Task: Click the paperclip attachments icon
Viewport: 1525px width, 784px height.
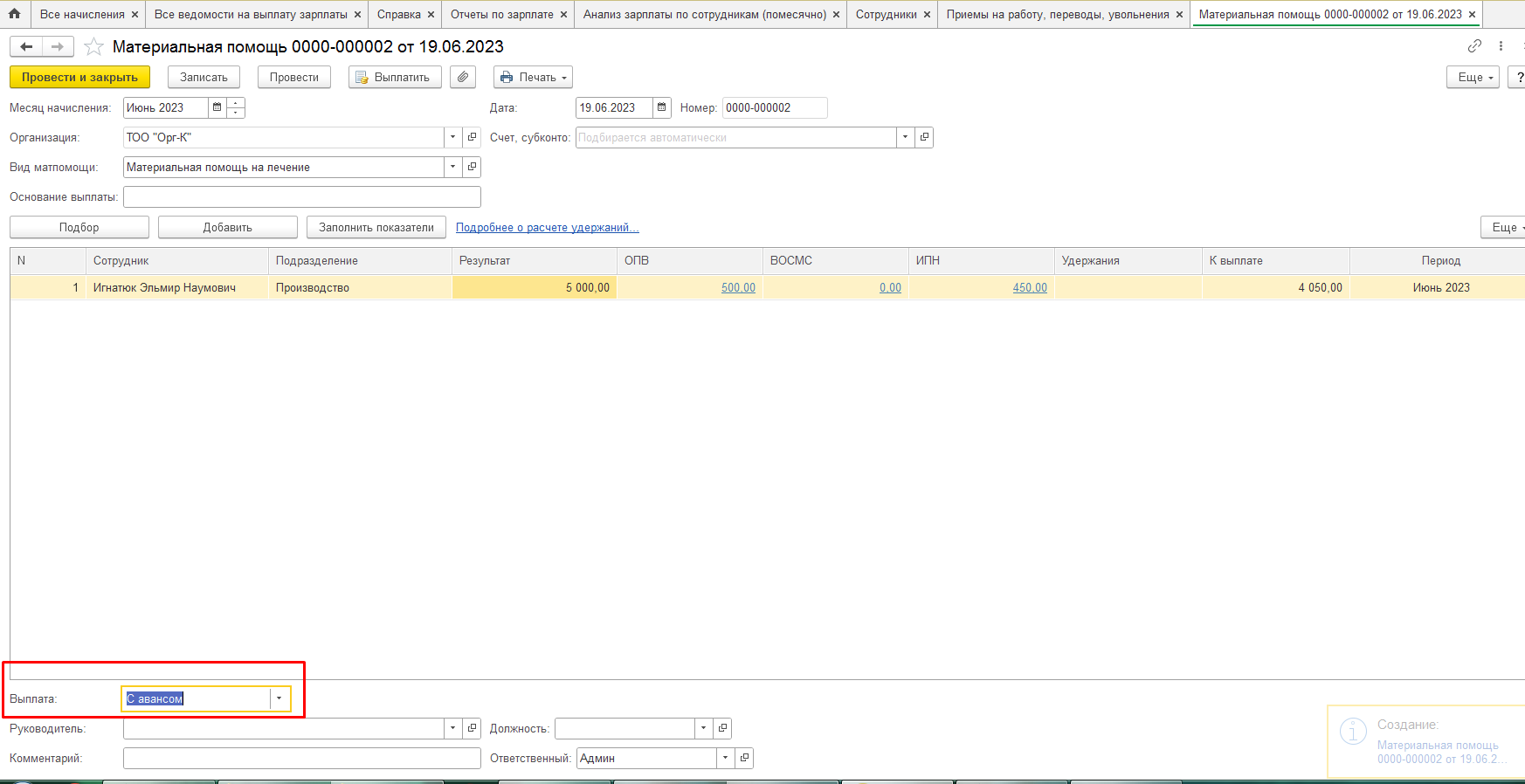Action: coord(463,78)
